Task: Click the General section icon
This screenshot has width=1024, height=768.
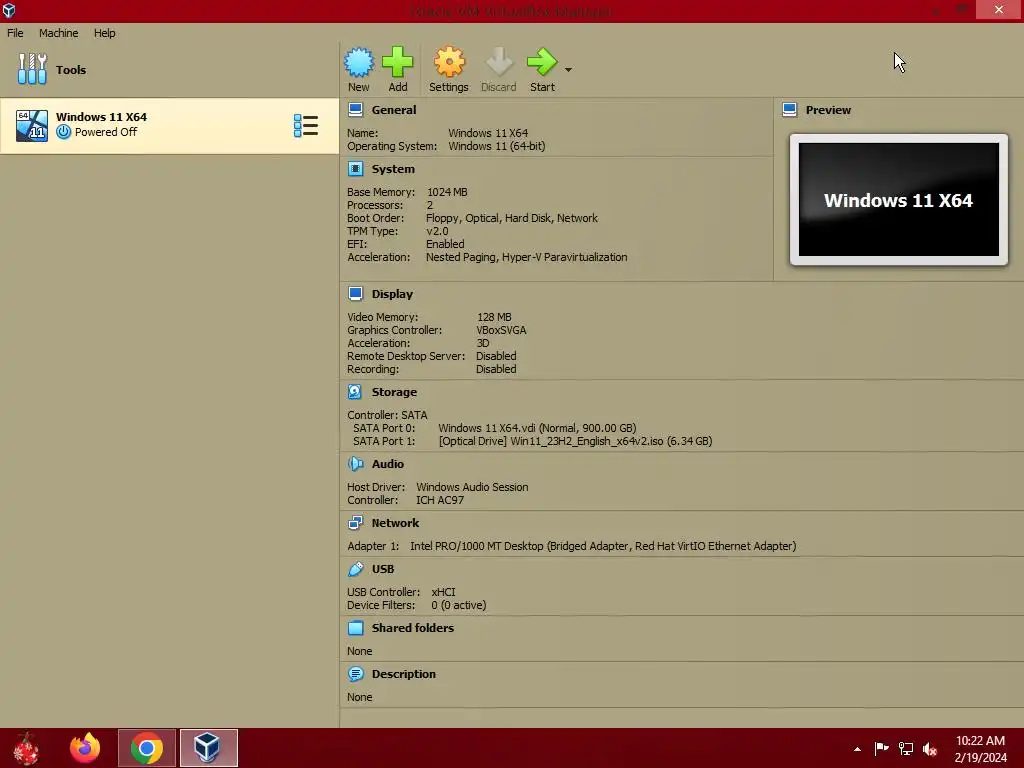Action: click(355, 110)
